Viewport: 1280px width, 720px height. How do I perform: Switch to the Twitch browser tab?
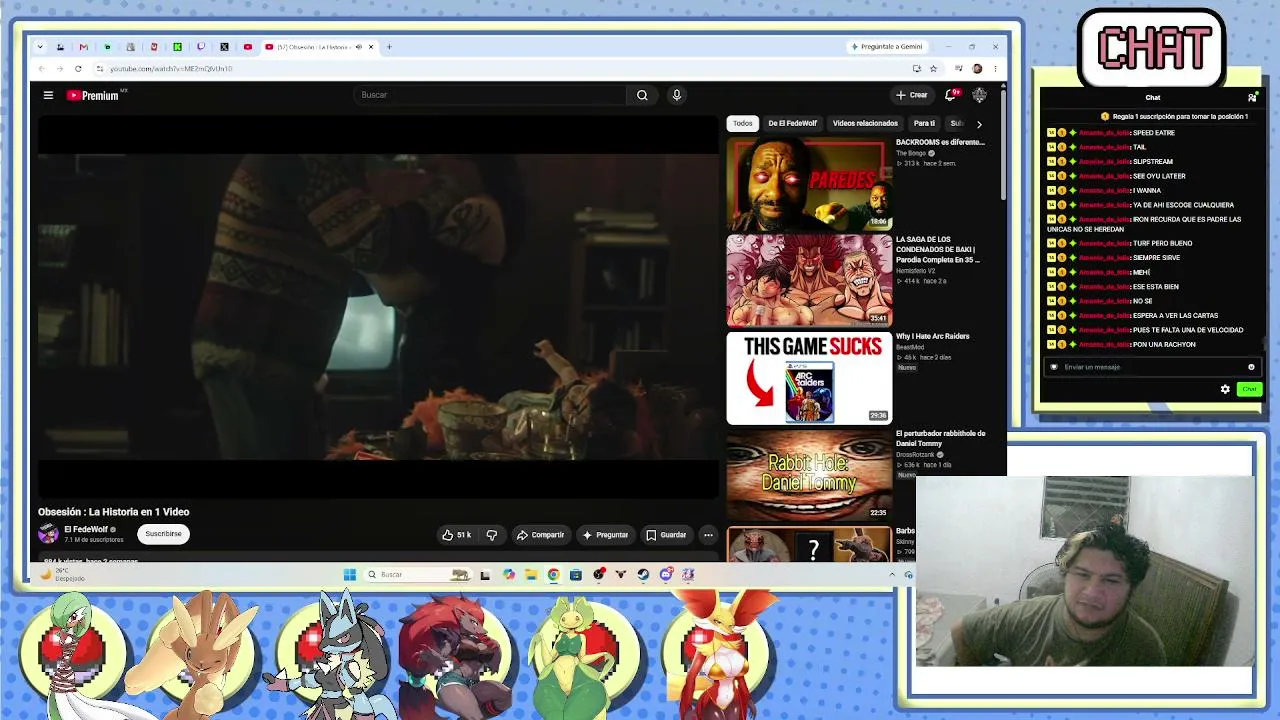tap(201, 47)
